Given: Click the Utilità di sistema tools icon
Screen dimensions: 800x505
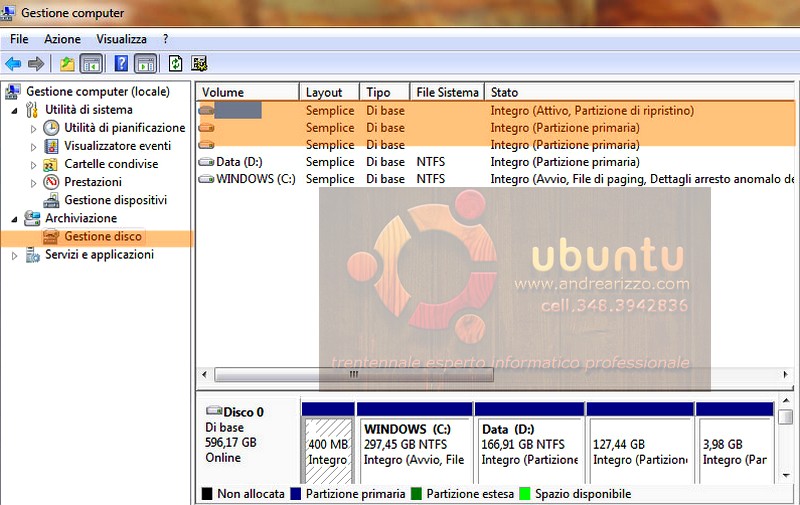Looking at the screenshot, I should coord(32,109).
